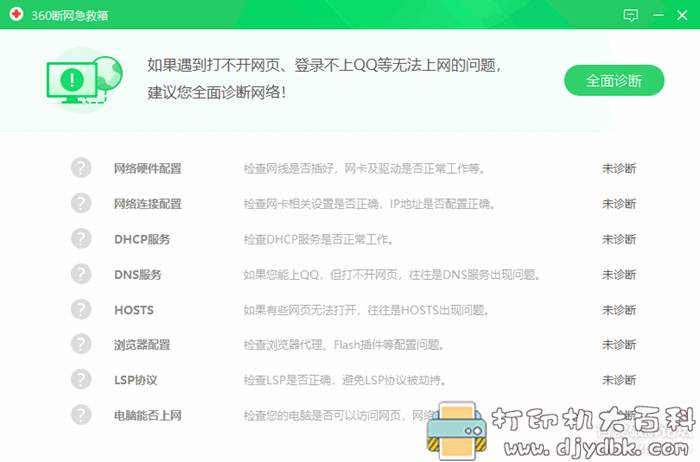Click description 检查LSP是否正确
The height and width of the screenshot is (462, 700).
(345, 380)
